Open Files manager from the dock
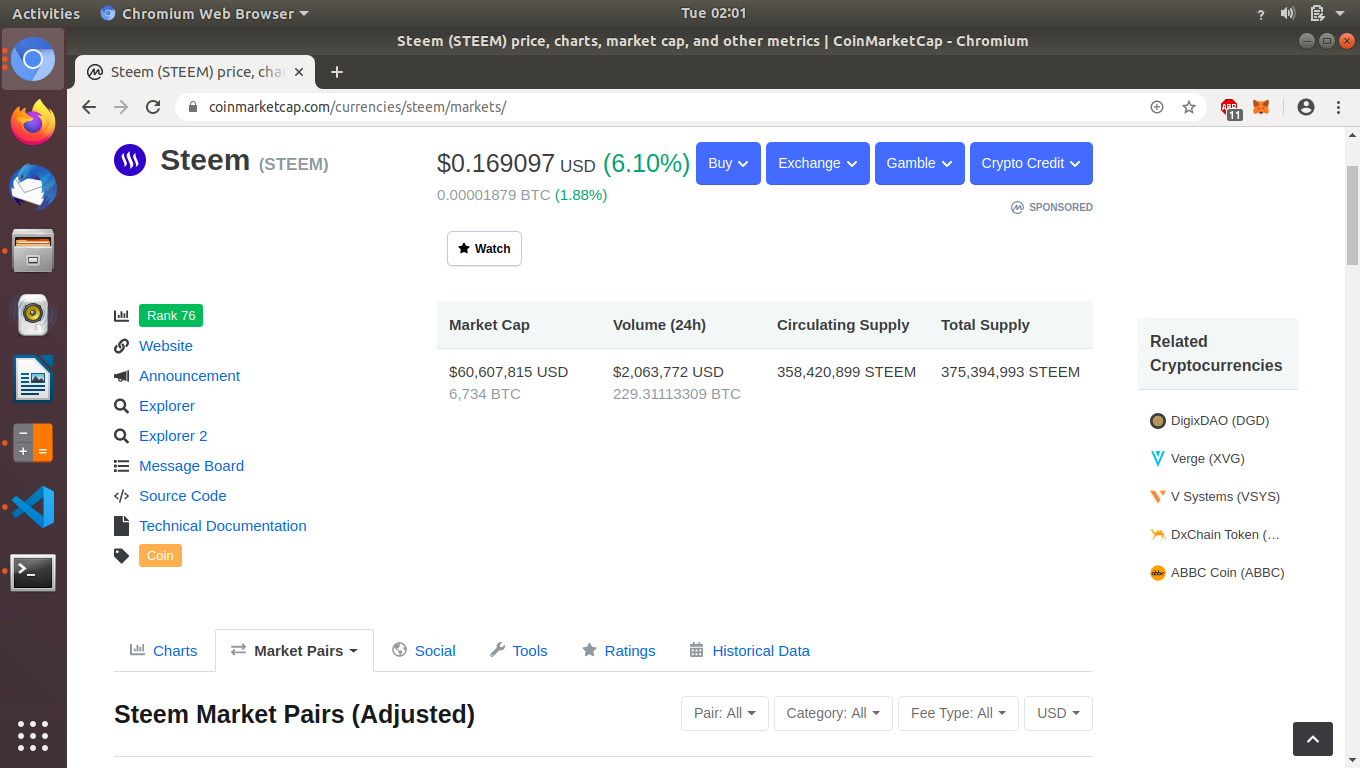Viewport: 1360px width, 768px height. pos(33,252)
